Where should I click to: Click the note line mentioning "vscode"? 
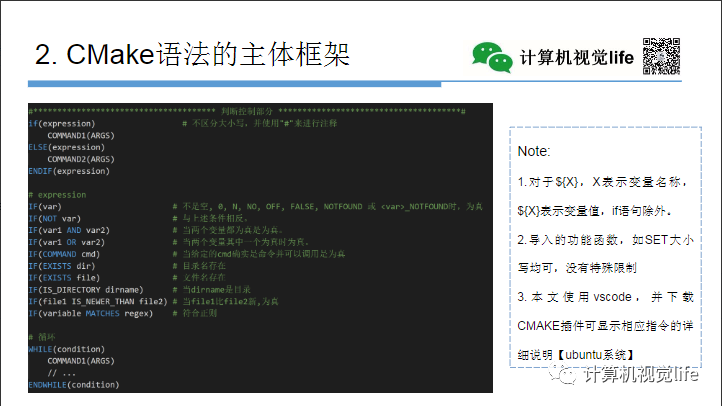click(605, 297)
